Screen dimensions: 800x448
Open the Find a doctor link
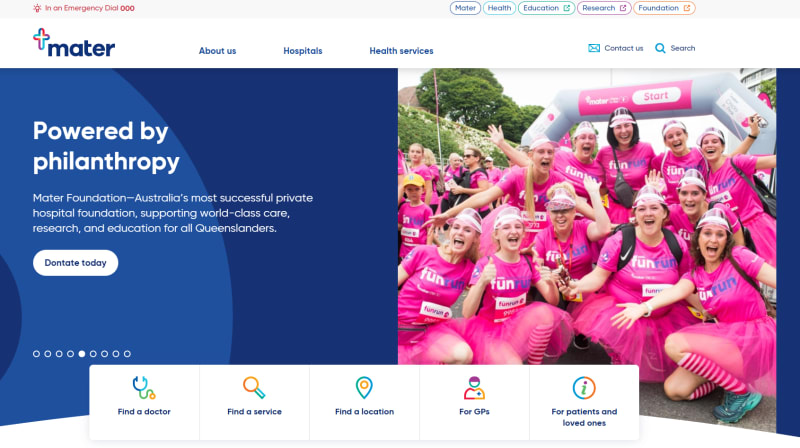click(144, 411)
